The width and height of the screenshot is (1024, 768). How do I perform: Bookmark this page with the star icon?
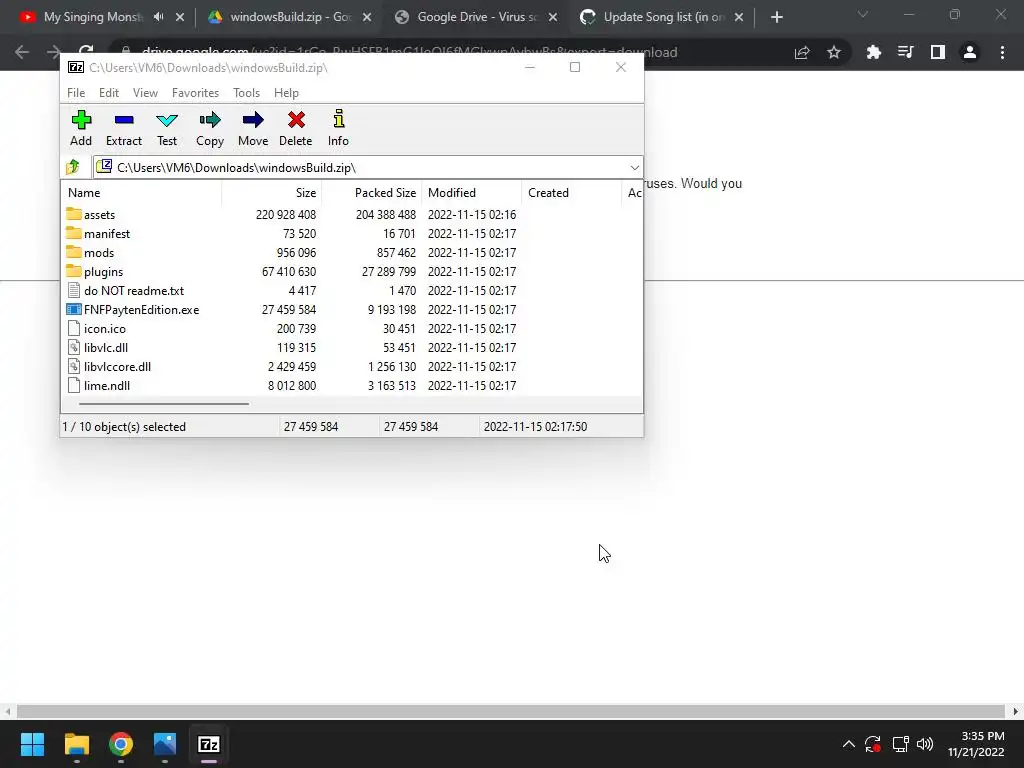[x=834, y=52]
